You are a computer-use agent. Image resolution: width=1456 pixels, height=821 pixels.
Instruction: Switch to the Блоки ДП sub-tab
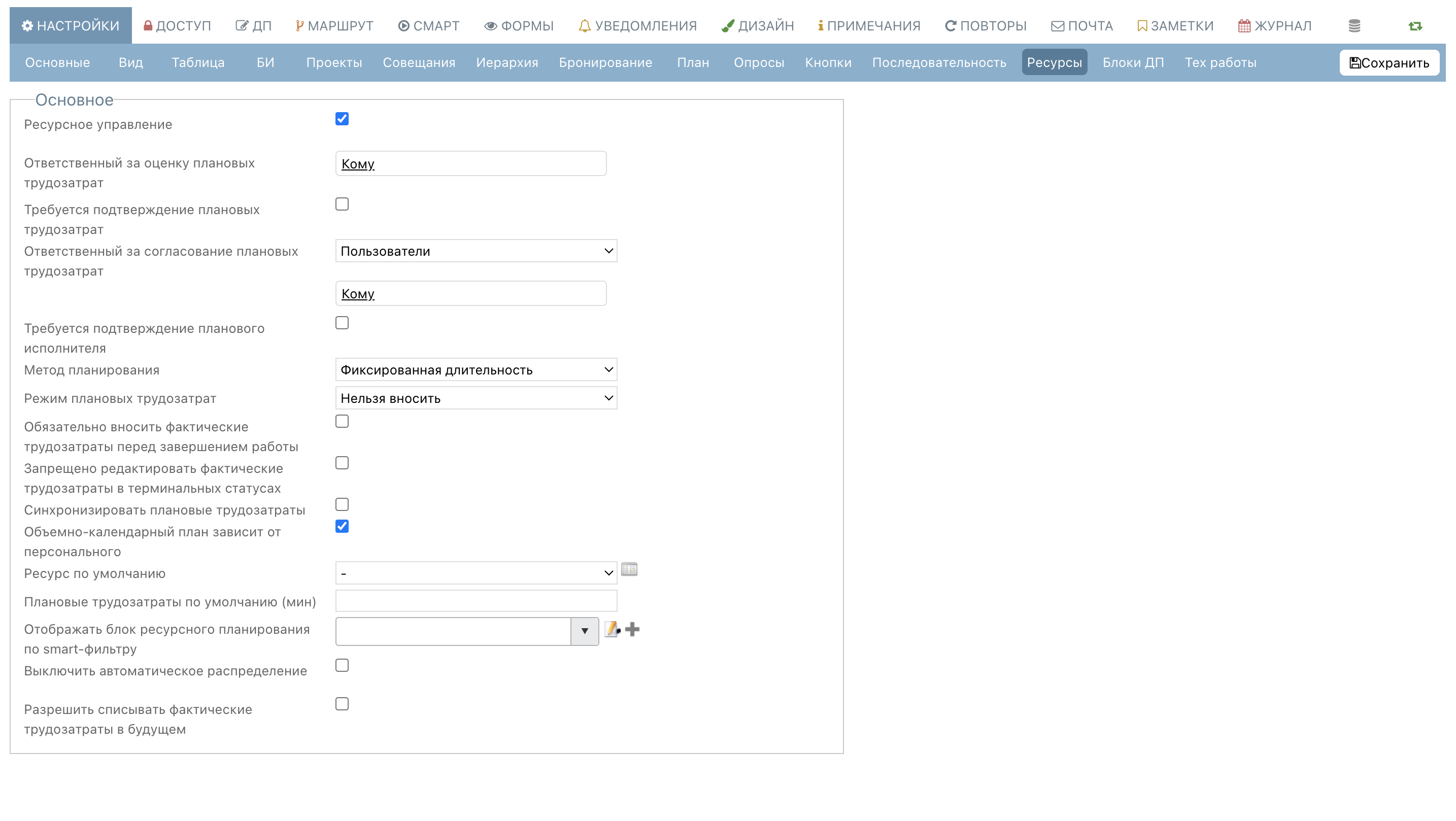click(x=1133, y=63)
